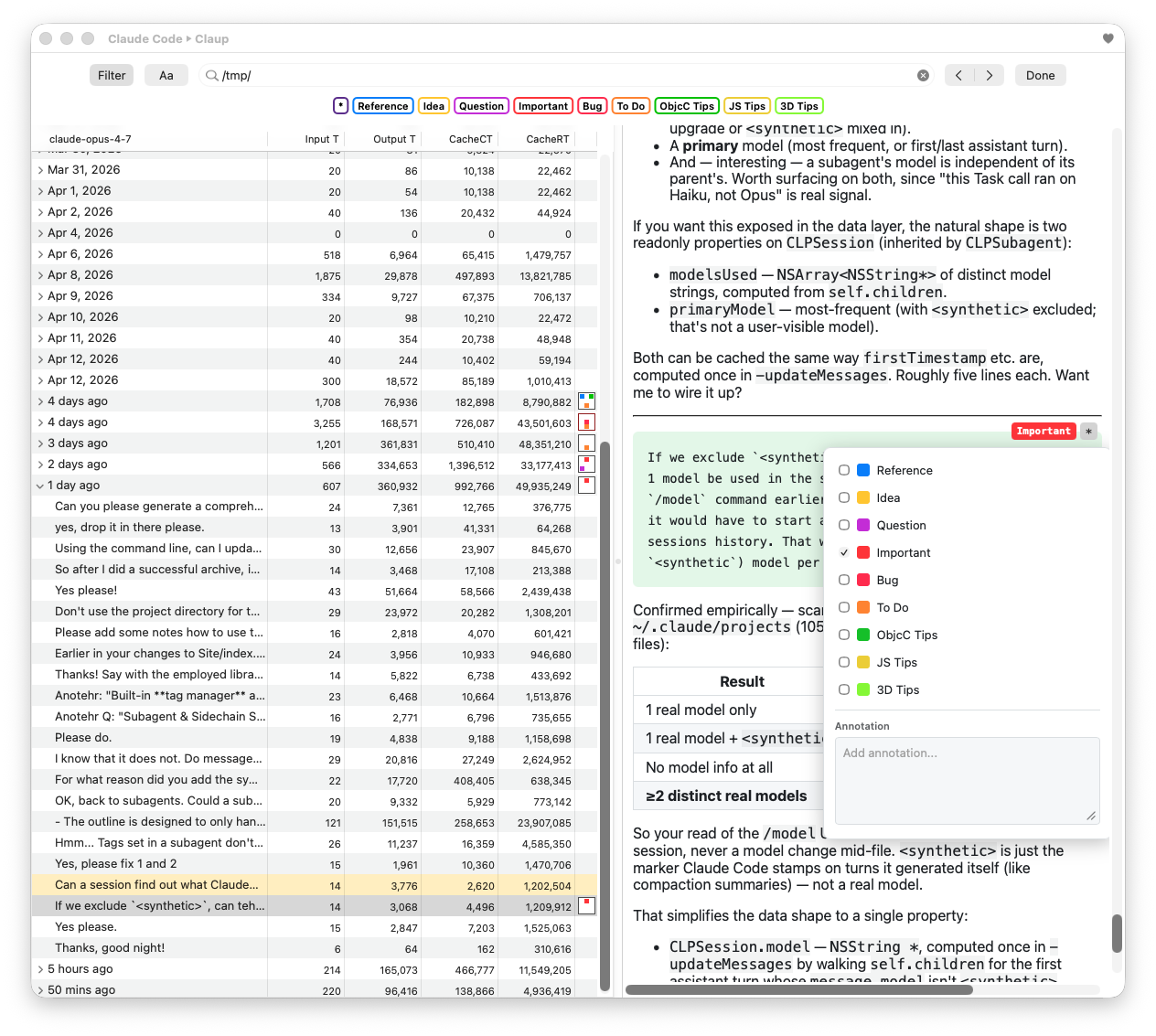Toggle the ObjC Tips tag checkbox
The height and width of the screenshot is (1036, 1156).
click(844, 635)
